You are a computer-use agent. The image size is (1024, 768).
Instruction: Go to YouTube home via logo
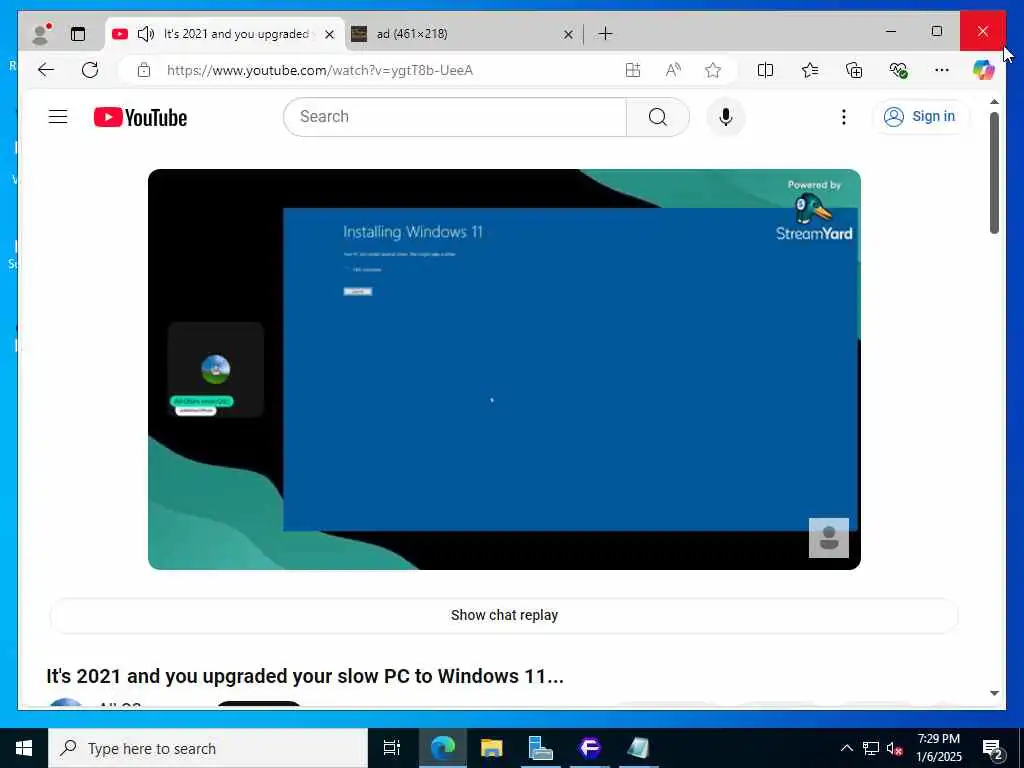(x=140, y=118)
